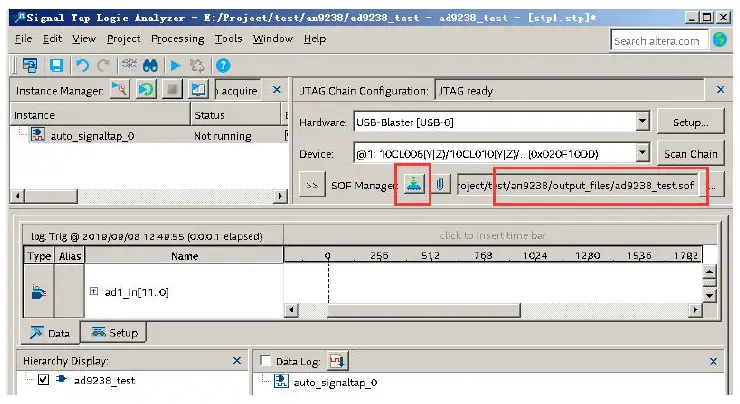
Task: Click the SignalTap toolbar icon left of binoculars
Action: (x=128, y=64)
